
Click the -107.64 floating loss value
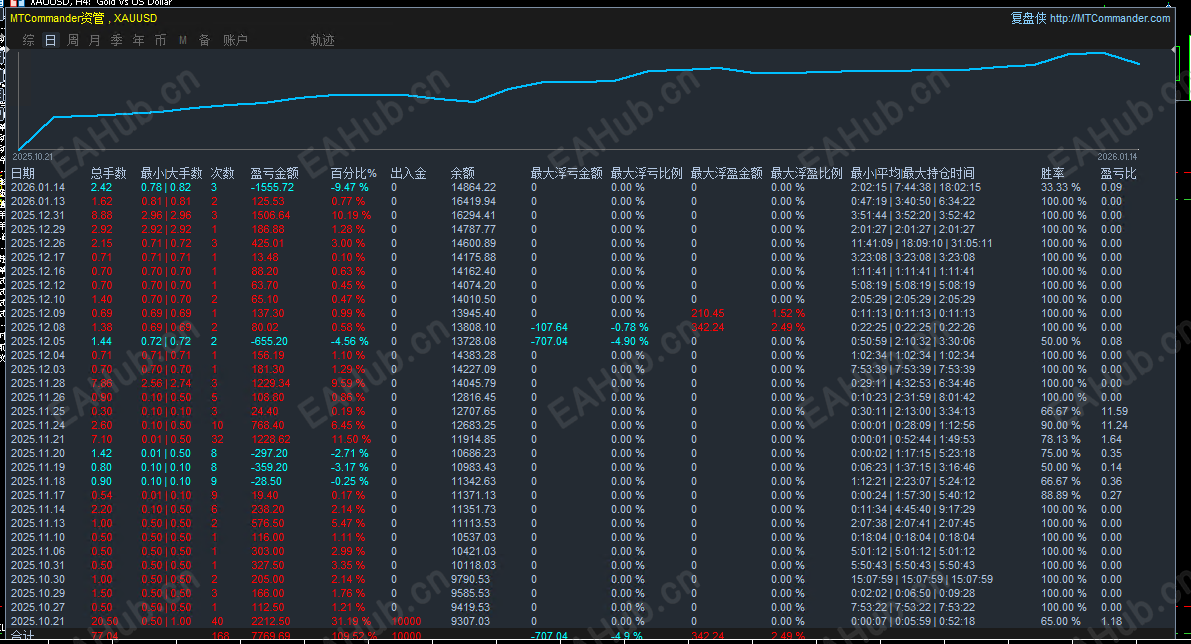point(549,327)
